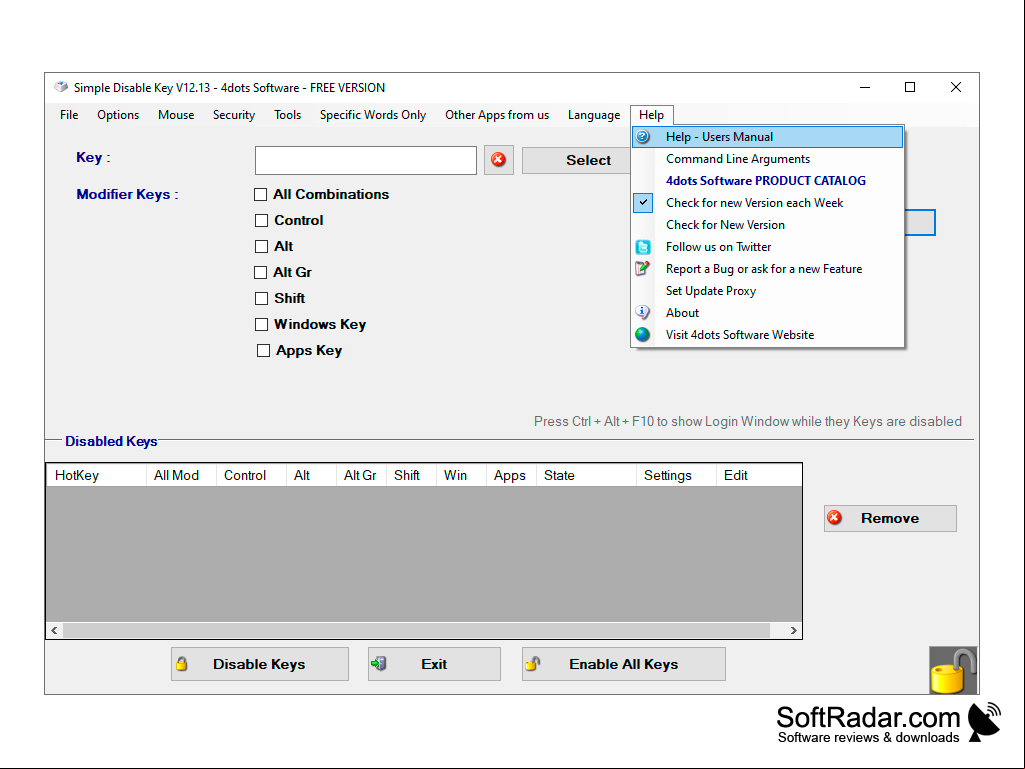The image size is (1025, 769).
Task: Tick the Control modifier checkbox
Action: [261, 220]
